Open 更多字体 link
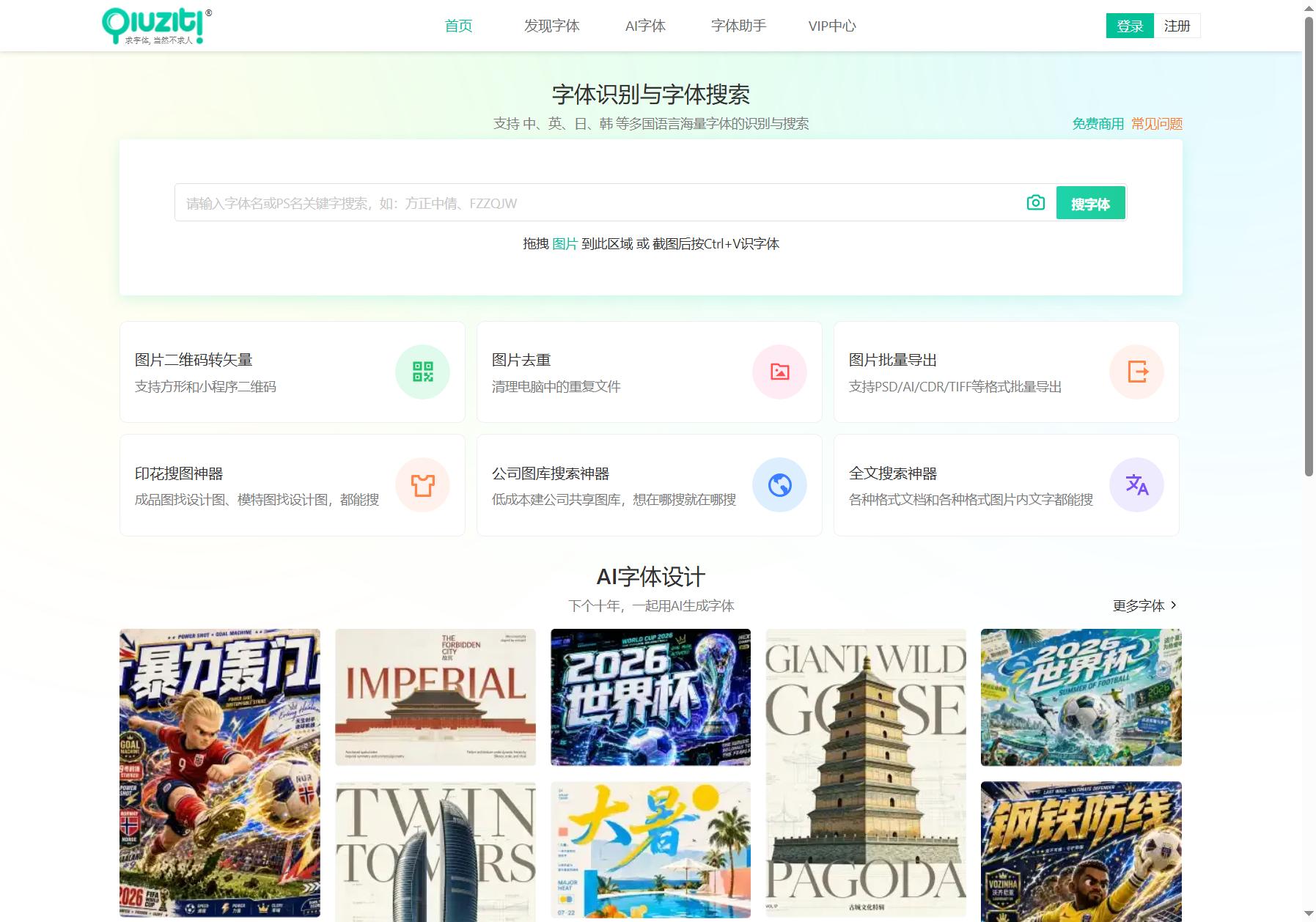Viewport: 1316px width, 922px height. pyautogui.click(x=1138, y=605)
